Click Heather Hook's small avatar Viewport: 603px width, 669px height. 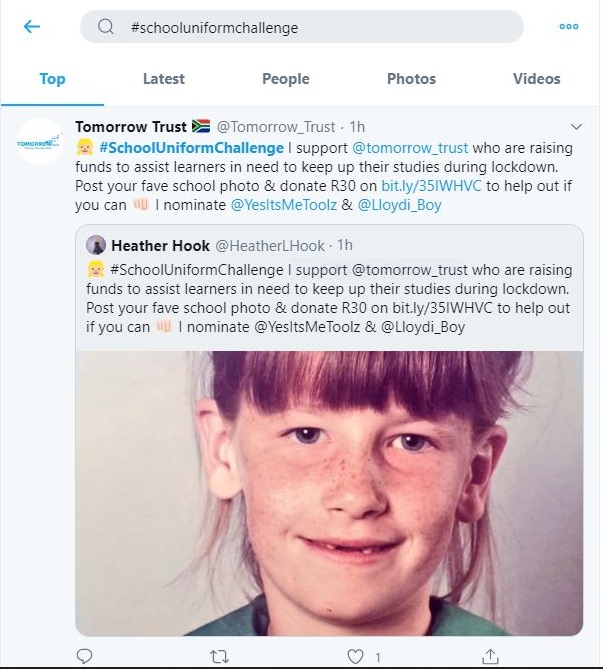[x=96, y=245]
